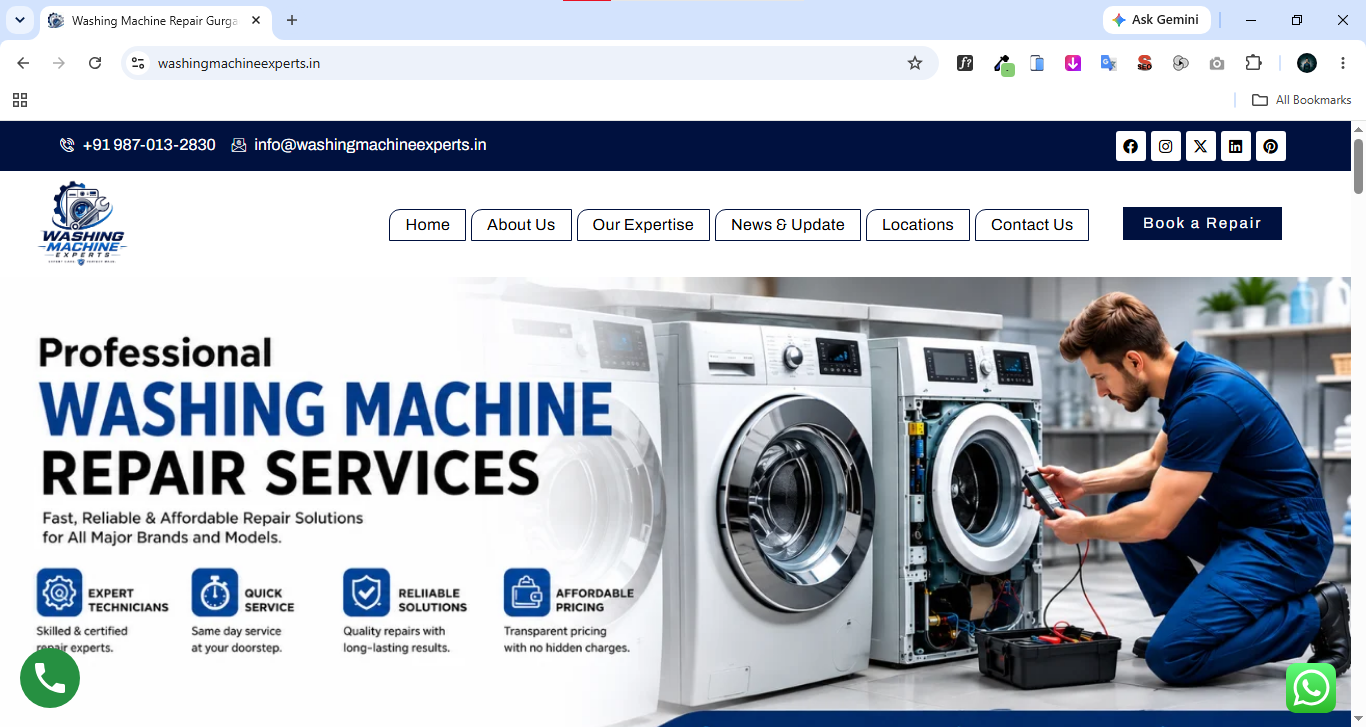Open the Chrome extensions puzzle icon

click(1253, 63)
